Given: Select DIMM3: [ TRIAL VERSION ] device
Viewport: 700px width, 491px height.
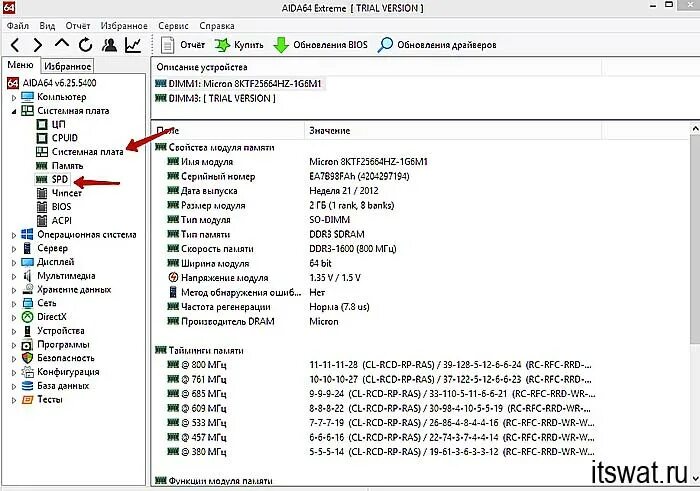Looking at the screenshot, I should coord(222,98).
